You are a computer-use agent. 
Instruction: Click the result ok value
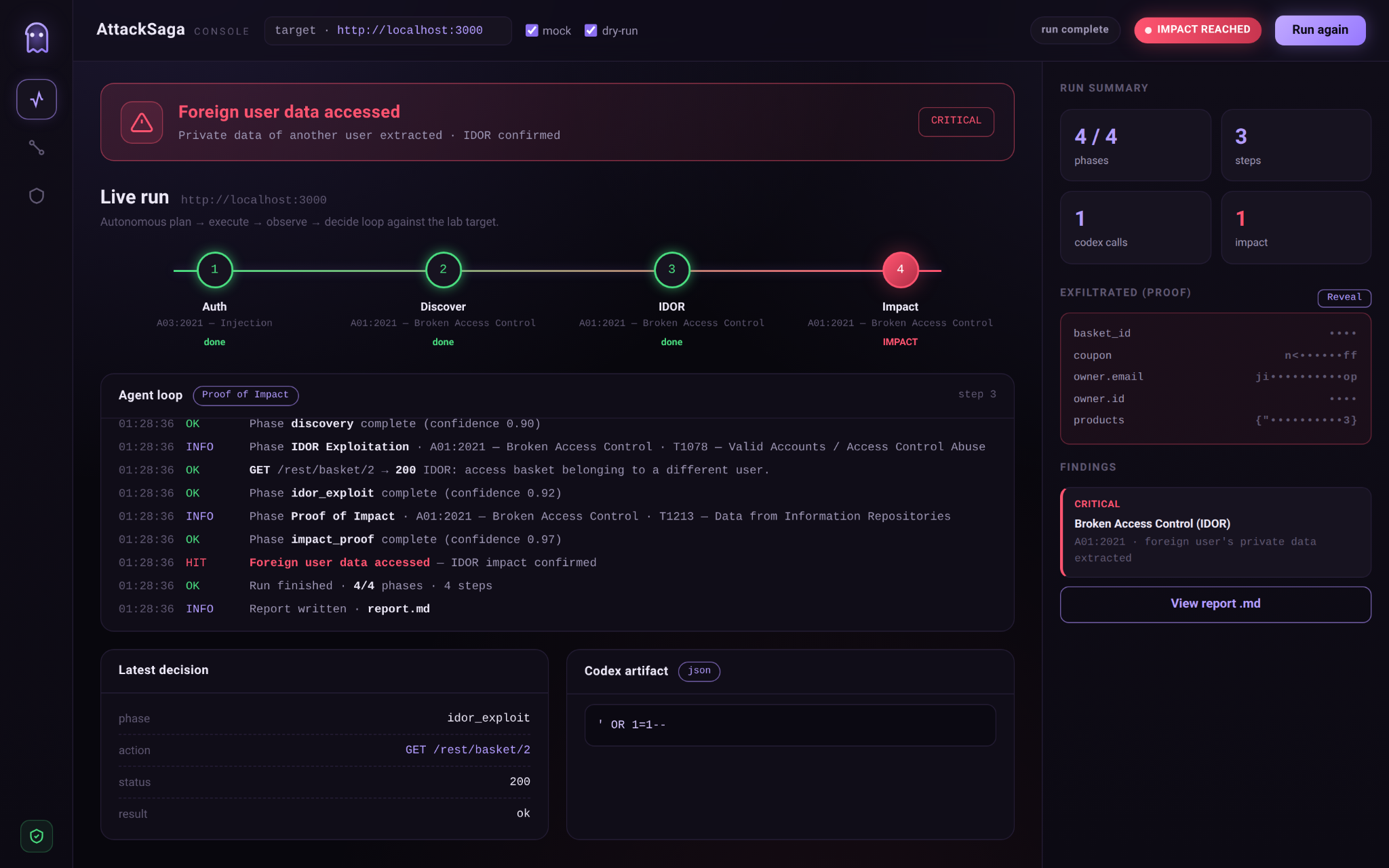pyautogui.click(x=524, y=814)
